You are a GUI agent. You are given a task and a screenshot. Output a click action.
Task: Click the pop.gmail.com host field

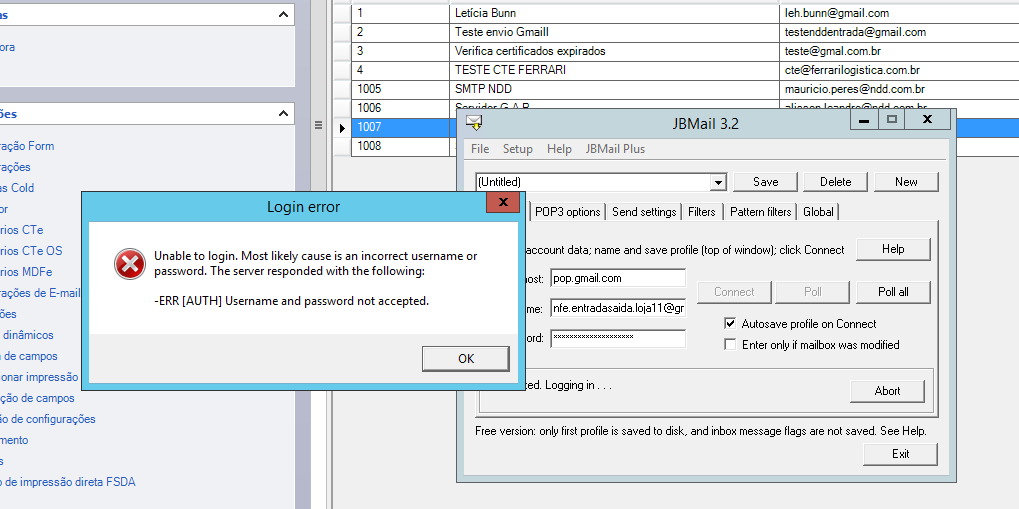point(617,278)
